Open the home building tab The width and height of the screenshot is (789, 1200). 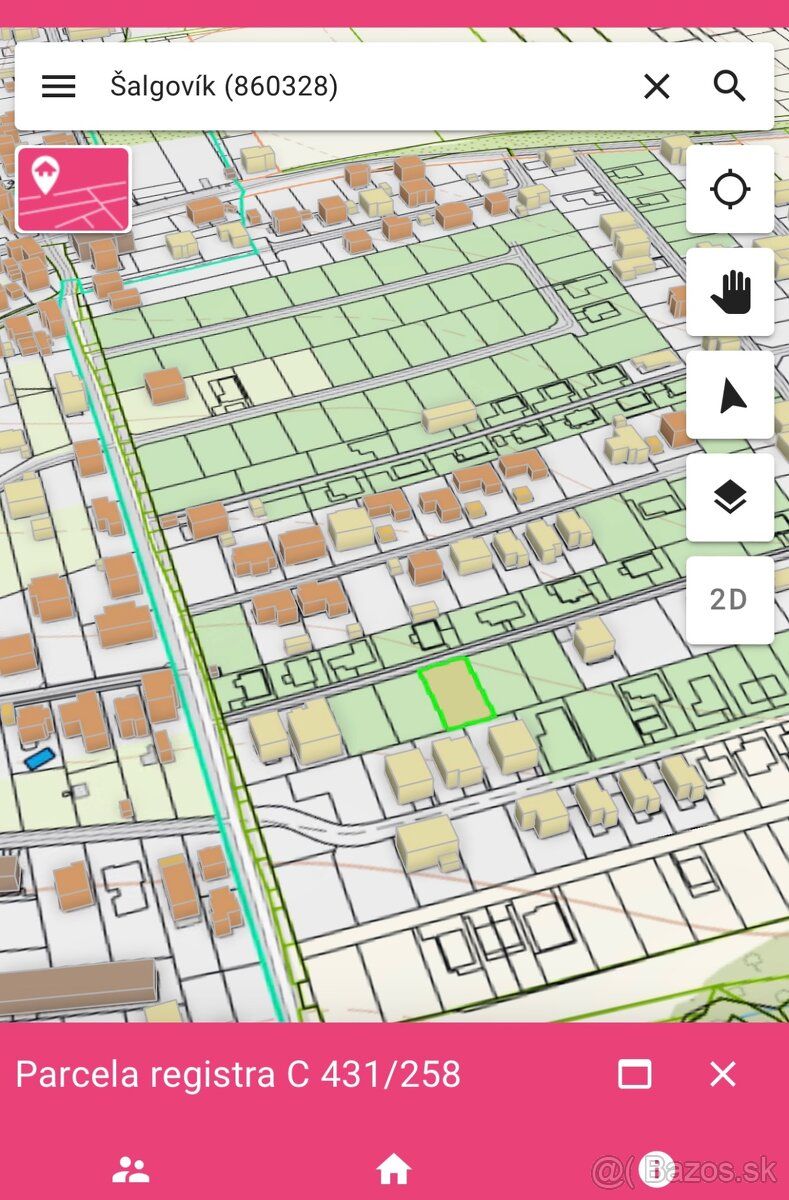click(x=394, y=1169)
